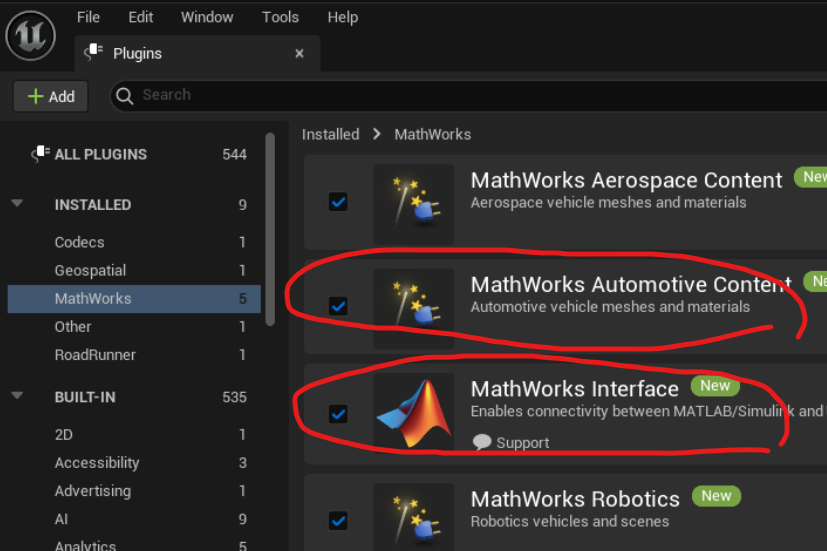Image resolution: width=827 pixels, height=551 pixels.
Task: Click the speech bubble Support icon
Action: click(x=482, y=442)
